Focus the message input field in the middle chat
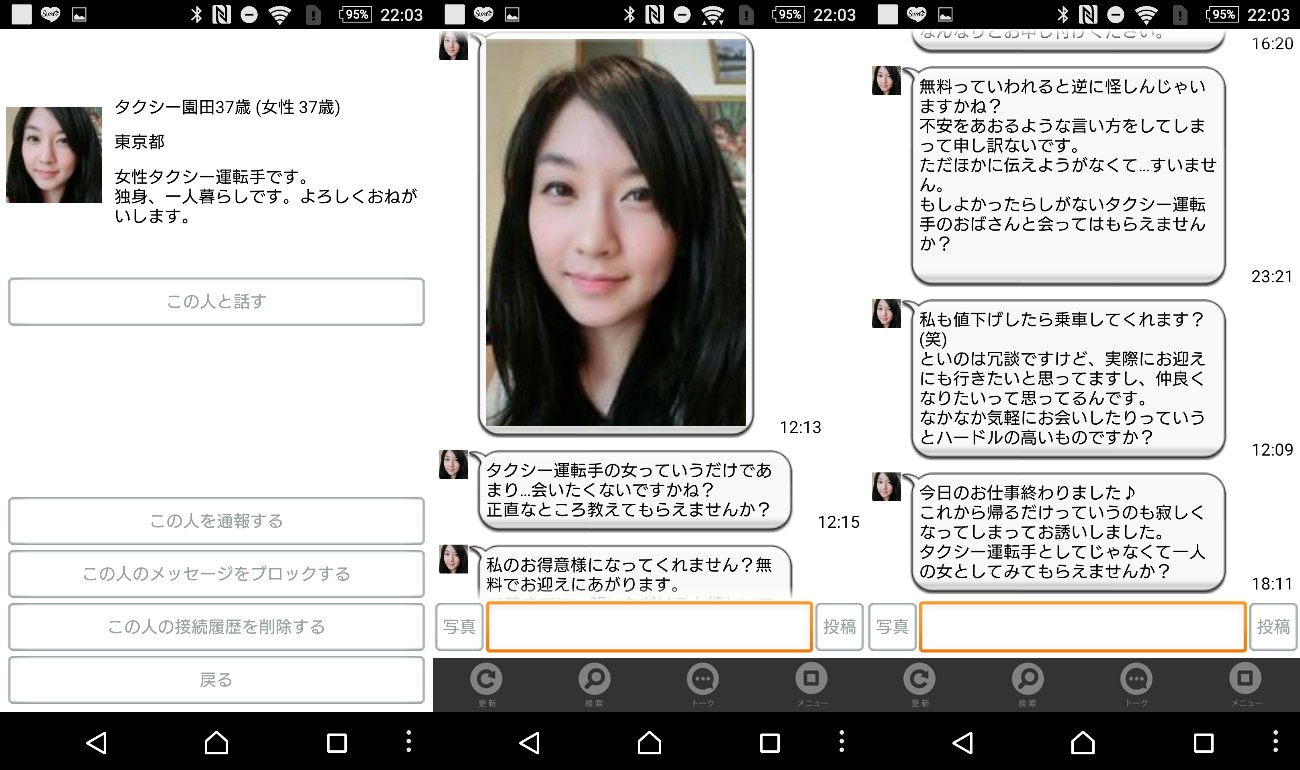The width and height of the screenshot is (1300, 770). coord(648,627)
